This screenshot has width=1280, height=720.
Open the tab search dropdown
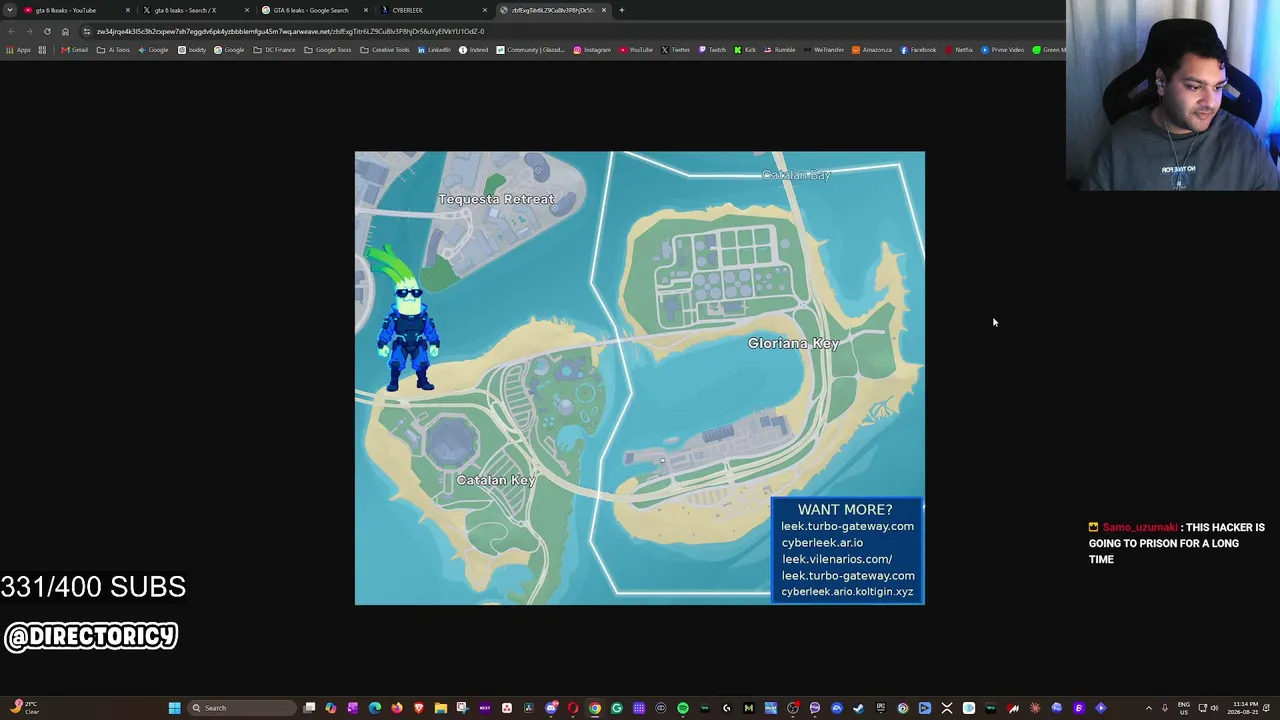(10, 10)
